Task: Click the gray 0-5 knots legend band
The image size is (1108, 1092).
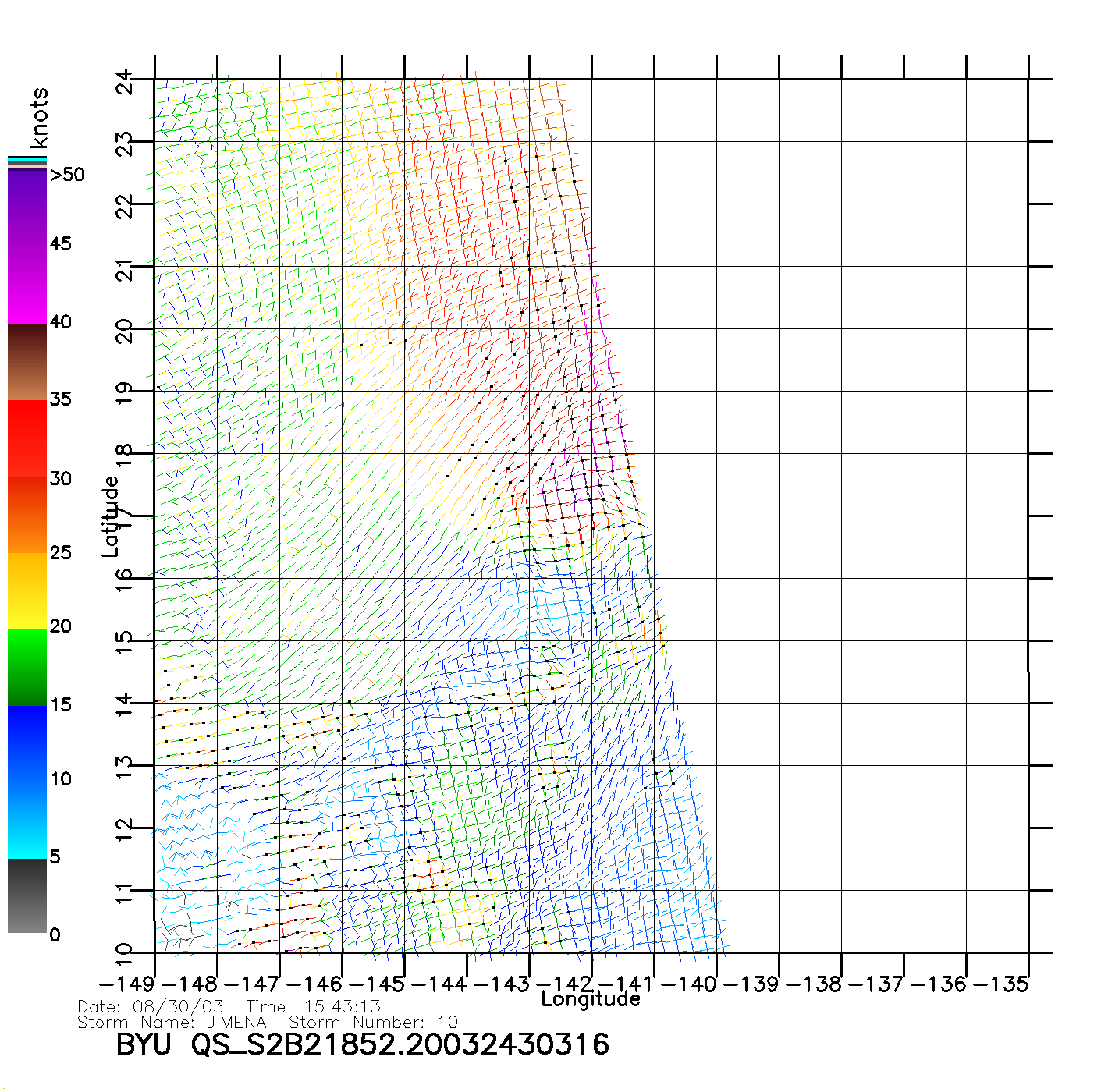Action: (x=27, y=895)
